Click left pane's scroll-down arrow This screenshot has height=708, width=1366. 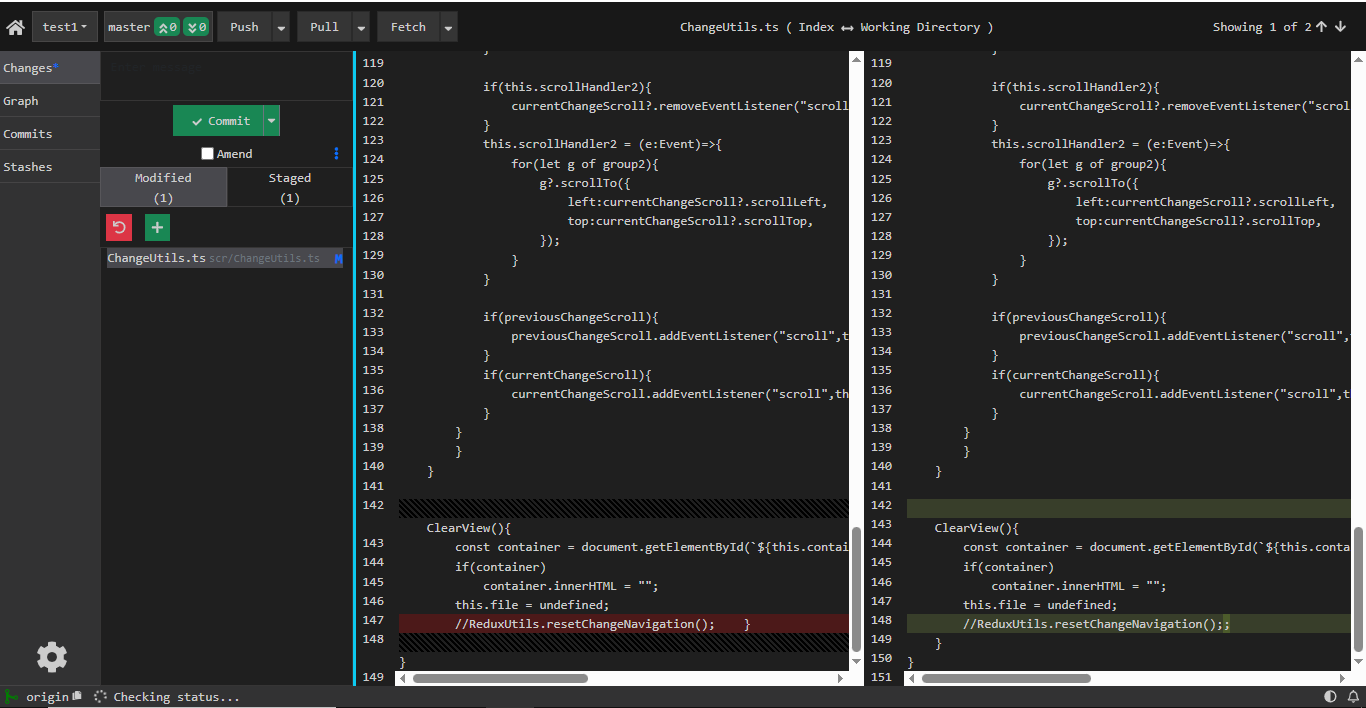856,663
